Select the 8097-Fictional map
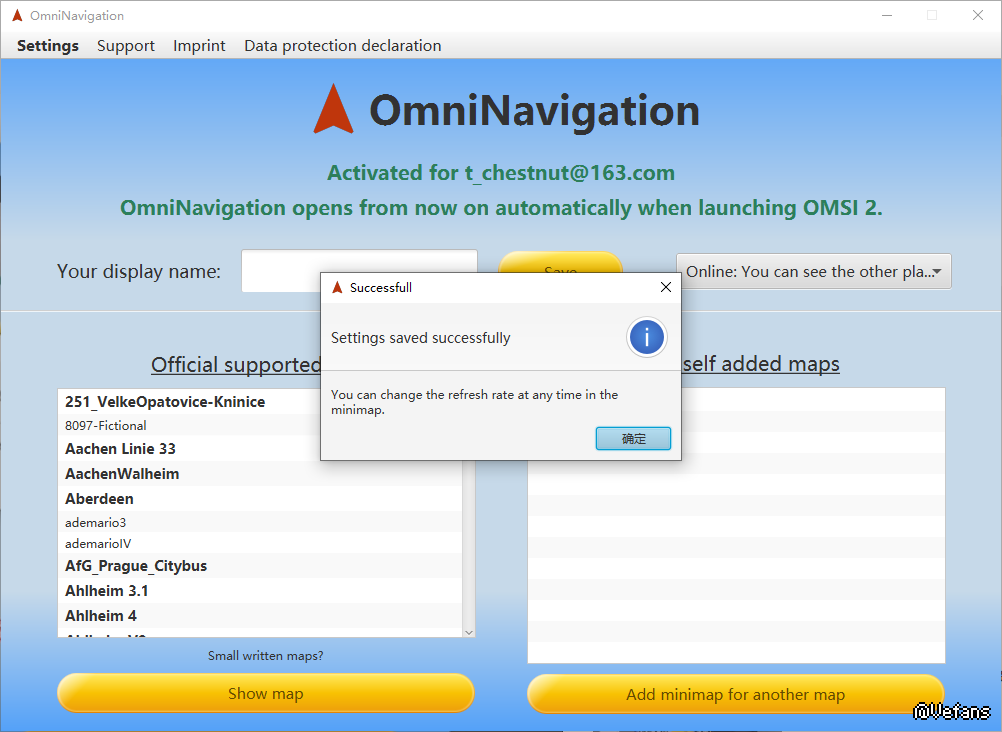This screenshot has height=732, width=1002. [x=259, y=425]
